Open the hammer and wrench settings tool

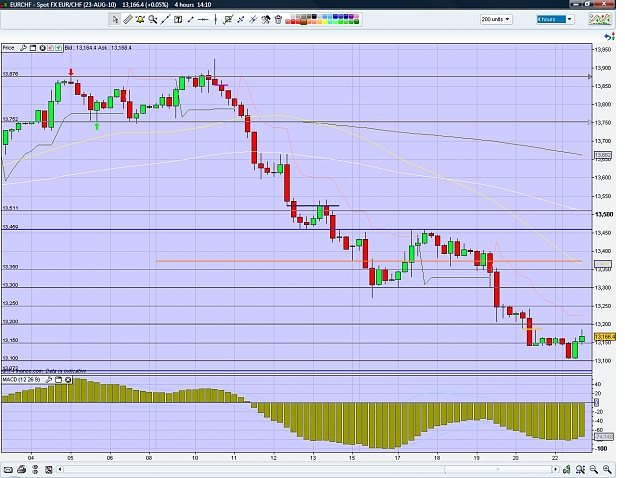coord(265,19)
